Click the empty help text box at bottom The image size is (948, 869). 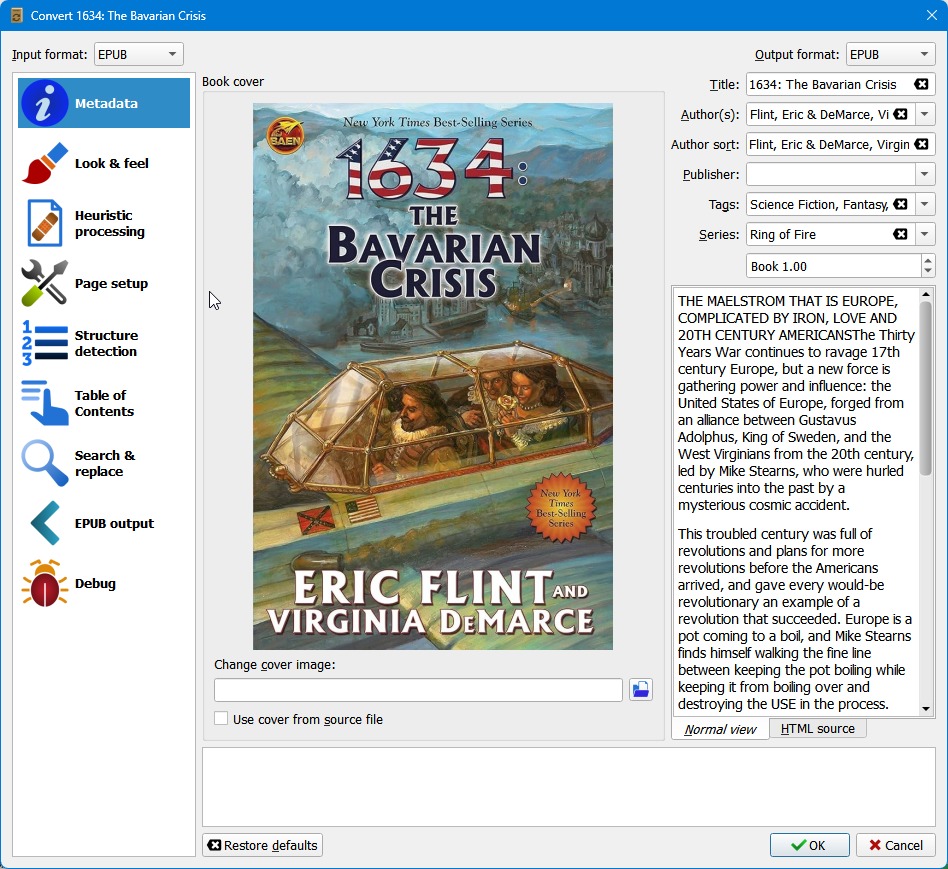pos(568,787)
